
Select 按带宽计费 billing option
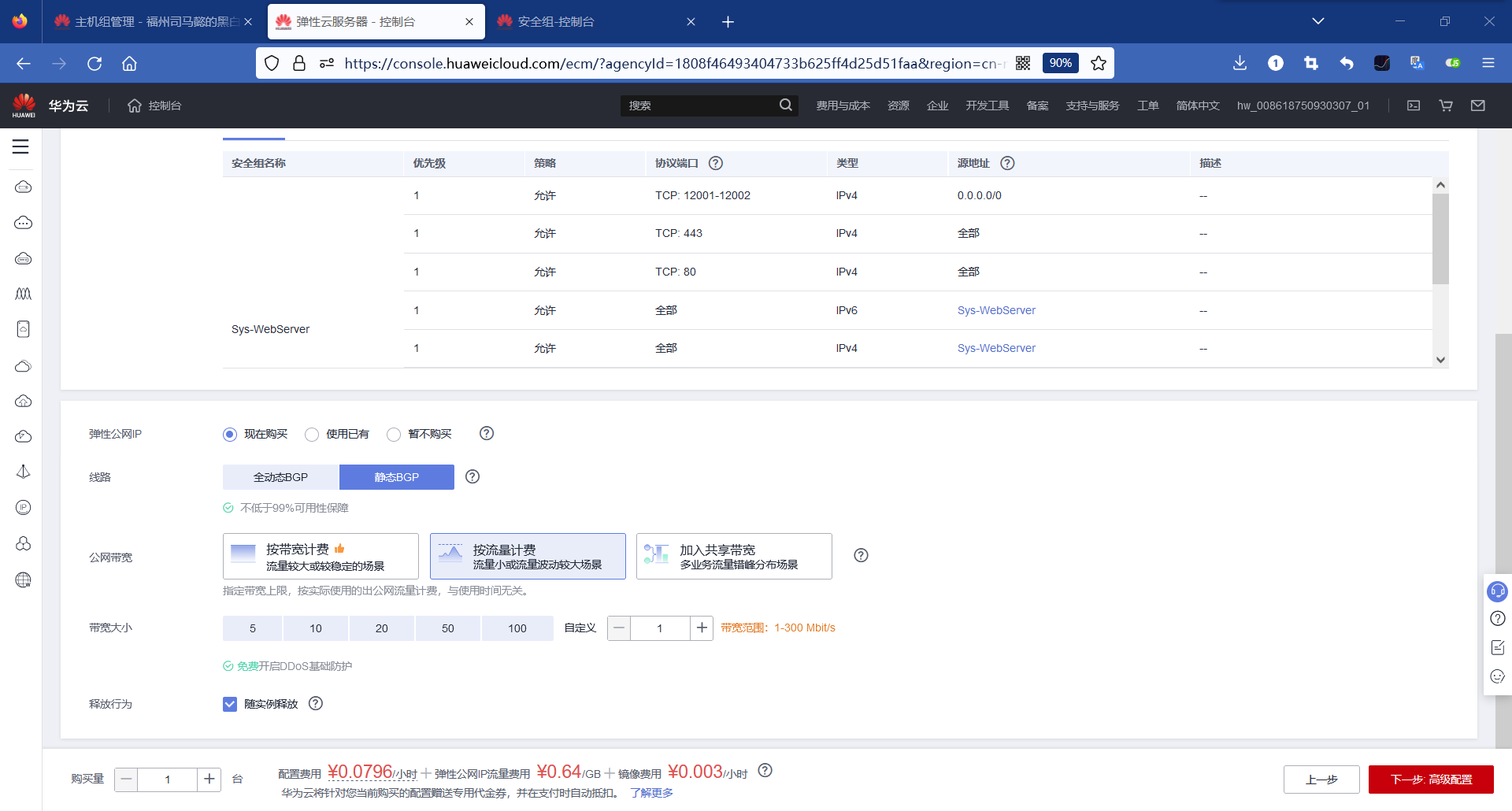pos(321,557)
